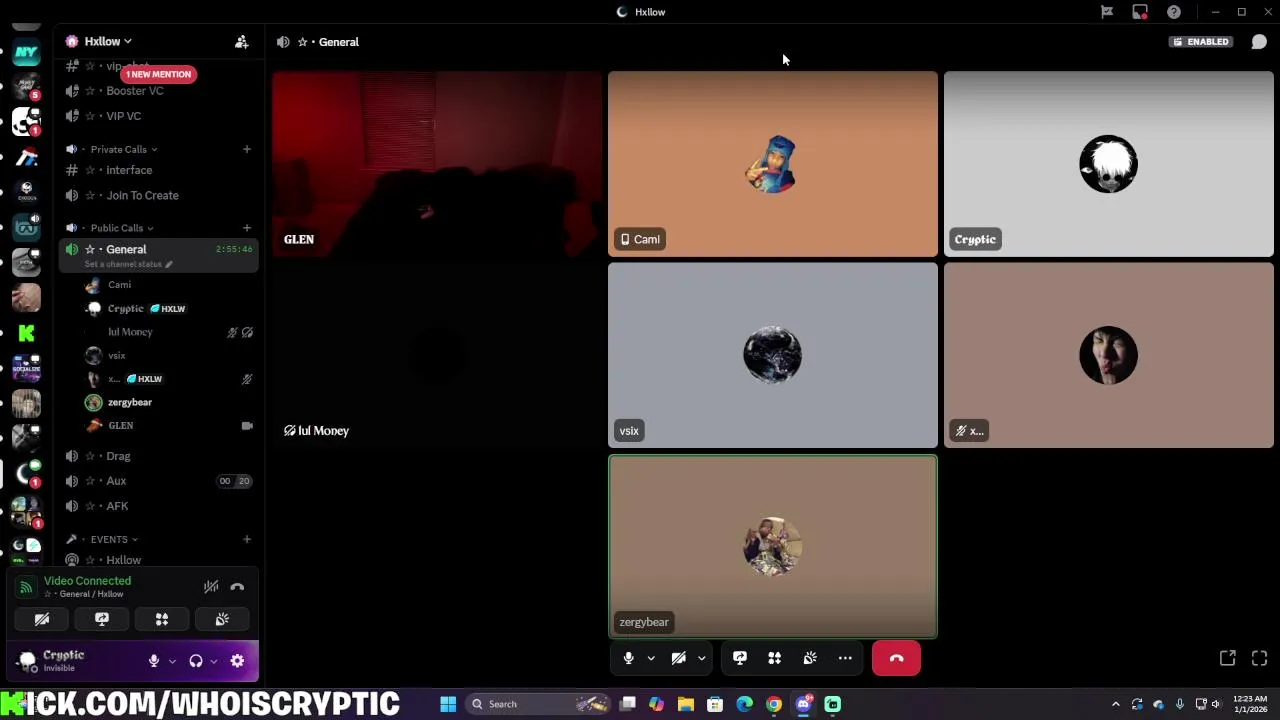Open the connection info signal icon
Image resolution: width=1280 pixels, height=720 pixels.
pyautogui.click(x=26, y=587)
